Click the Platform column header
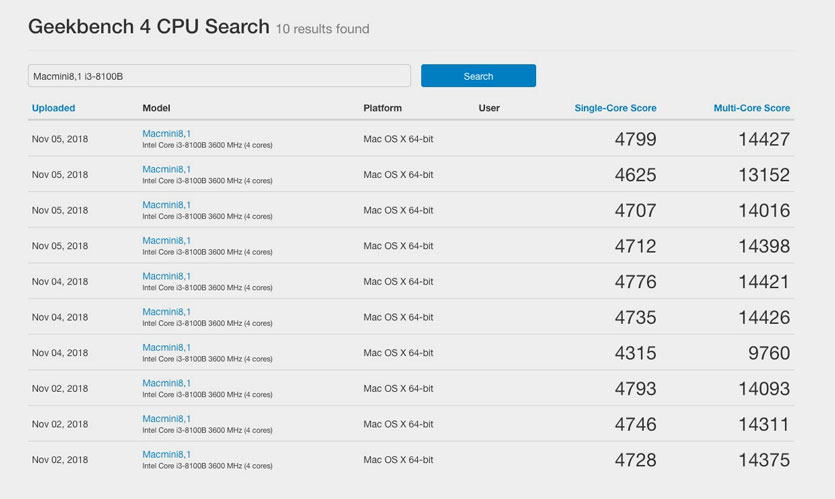This screenshot has height=499, width=835. click(x=382, y=108)
